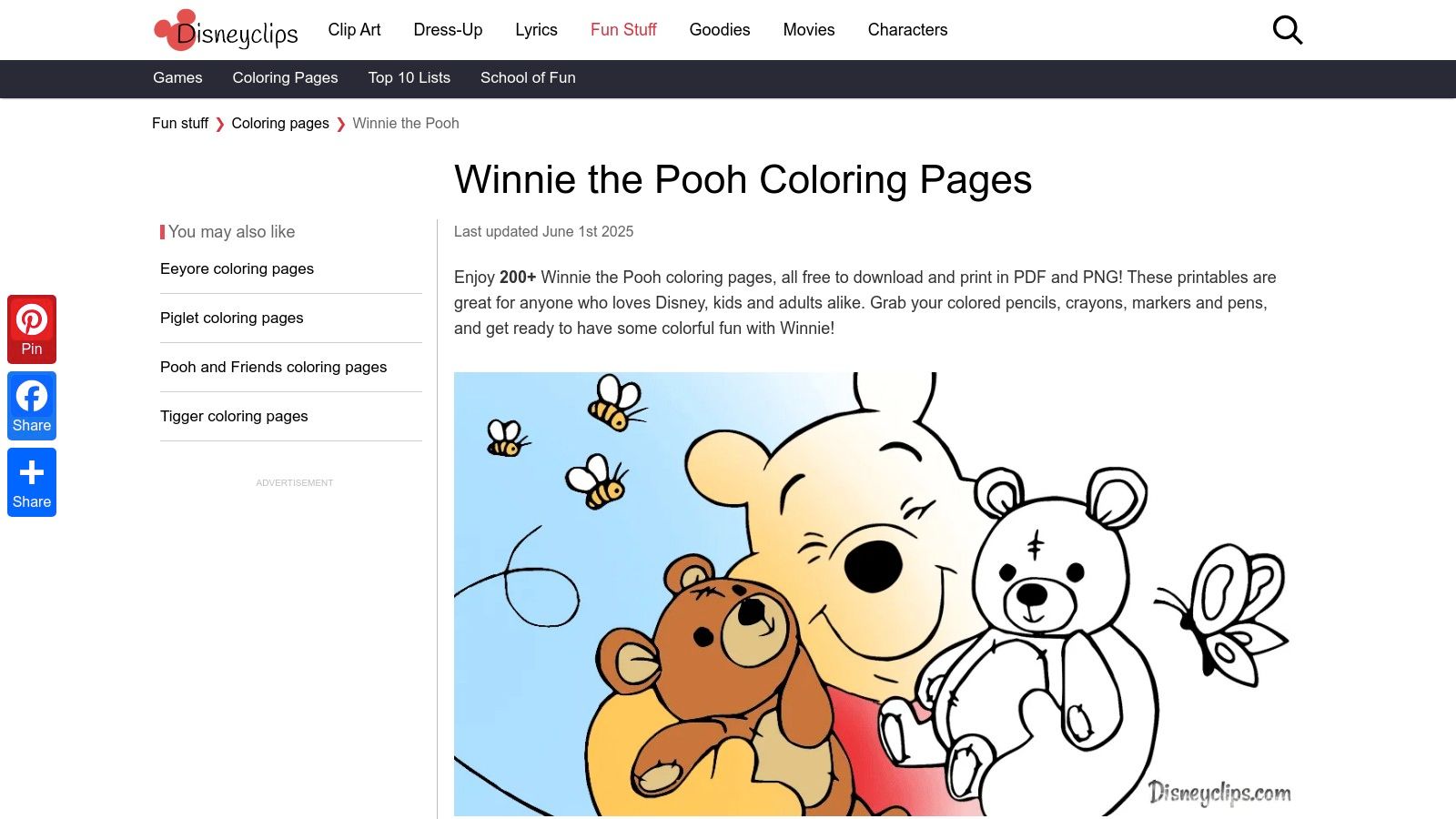The image size is (1456, 819).
Task: Click the You may also like heading
Action: (231, 232)
